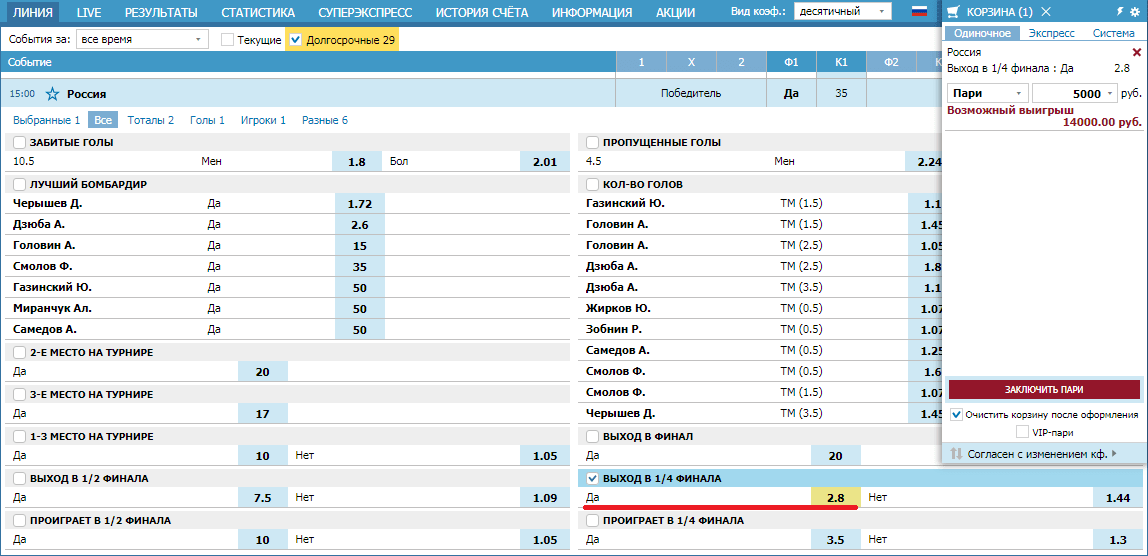Screen dimensions: 1148x556
Task: Uncheck the ВЫХОД В 1/4 ФИНАЛА checkbox
Action: coord(593,478)
